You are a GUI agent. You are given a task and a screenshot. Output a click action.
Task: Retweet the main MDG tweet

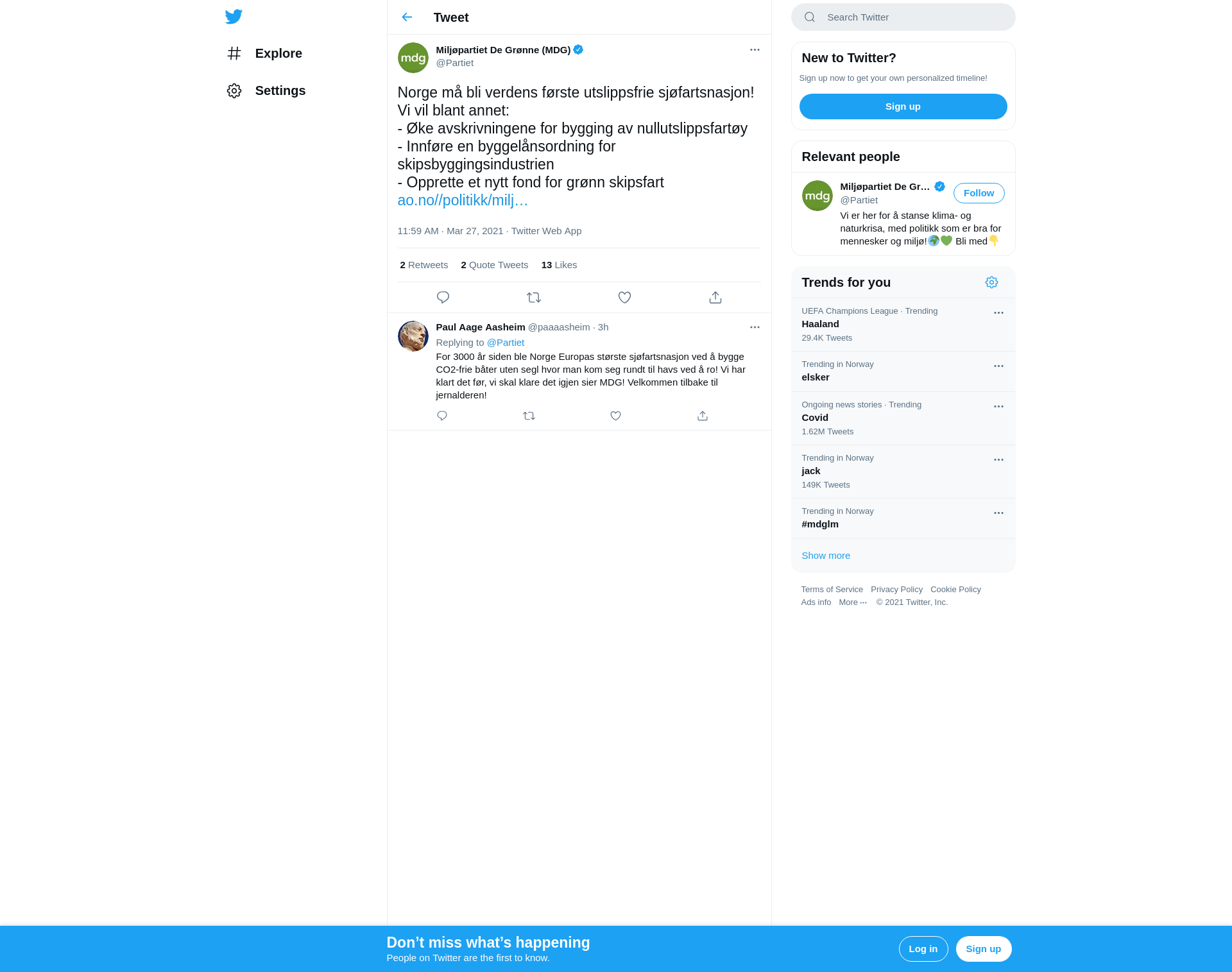(x=534, y=298)
